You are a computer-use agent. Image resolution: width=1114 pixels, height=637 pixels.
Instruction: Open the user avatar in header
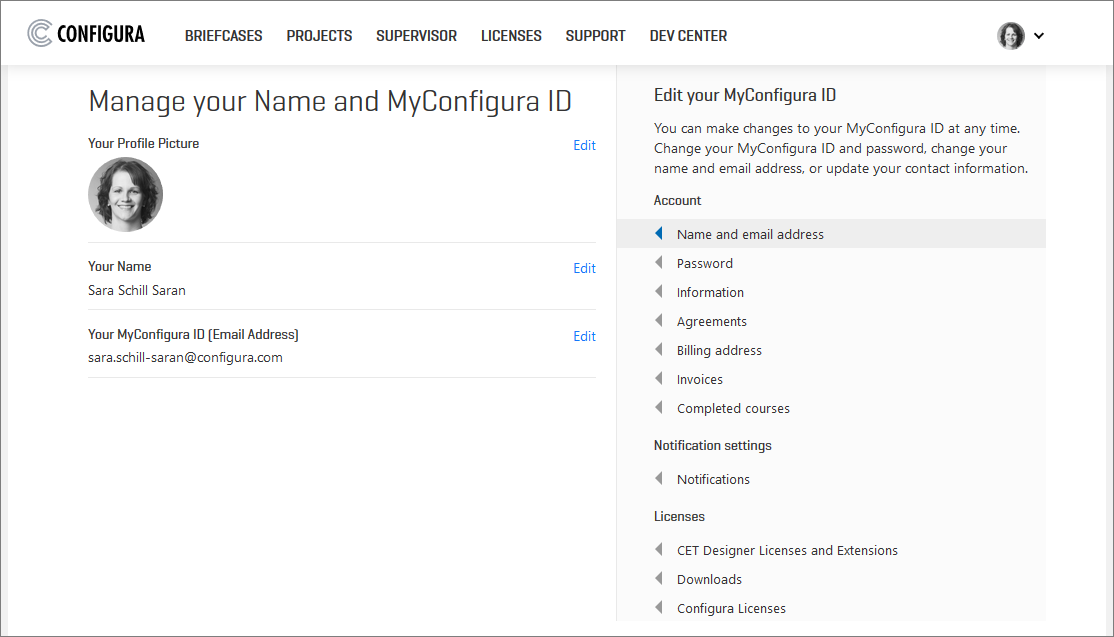[1010, 36]
